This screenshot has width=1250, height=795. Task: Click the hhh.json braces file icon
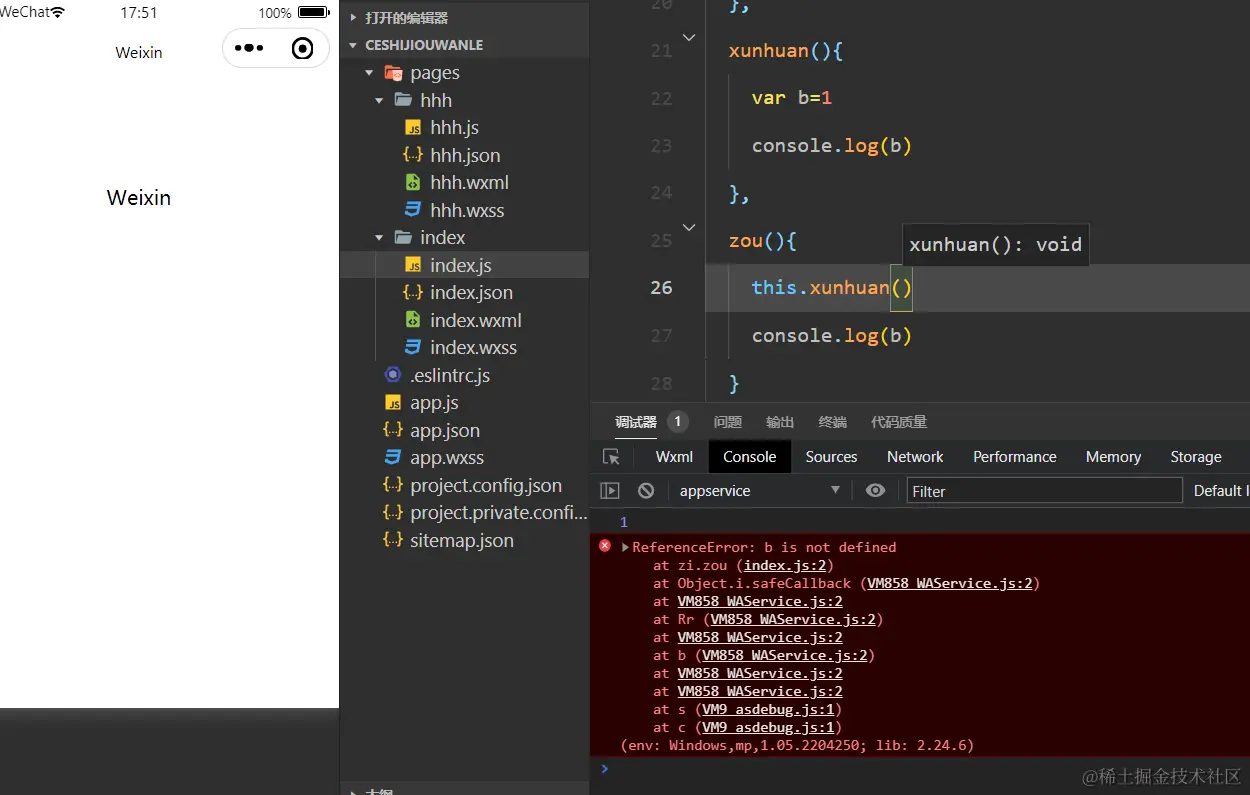click(x=412, y=155)
